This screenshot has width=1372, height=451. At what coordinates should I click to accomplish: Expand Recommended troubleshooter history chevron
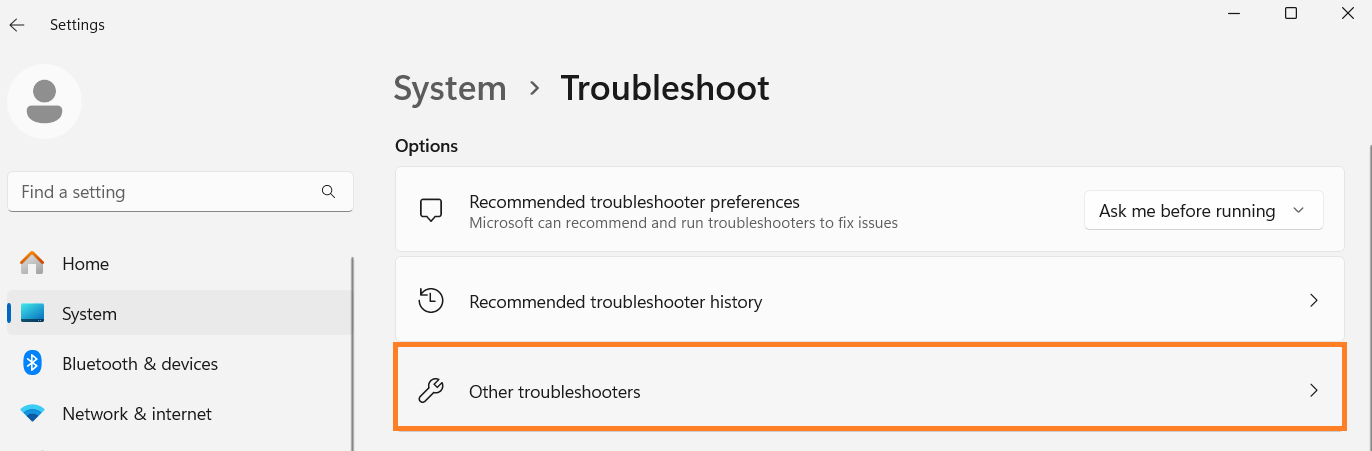(x=1314, y=301)
